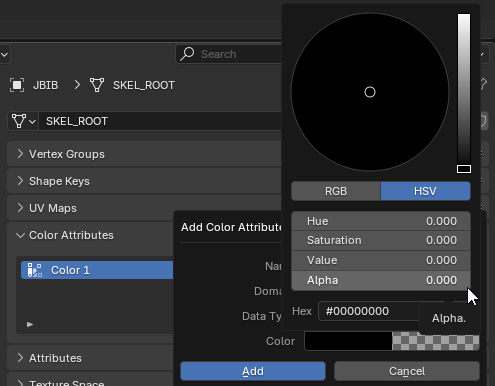Click SKEL_ROOT text in the breadcrumb
The height and width of the screenshot is (386, 495).
[144, 85]
